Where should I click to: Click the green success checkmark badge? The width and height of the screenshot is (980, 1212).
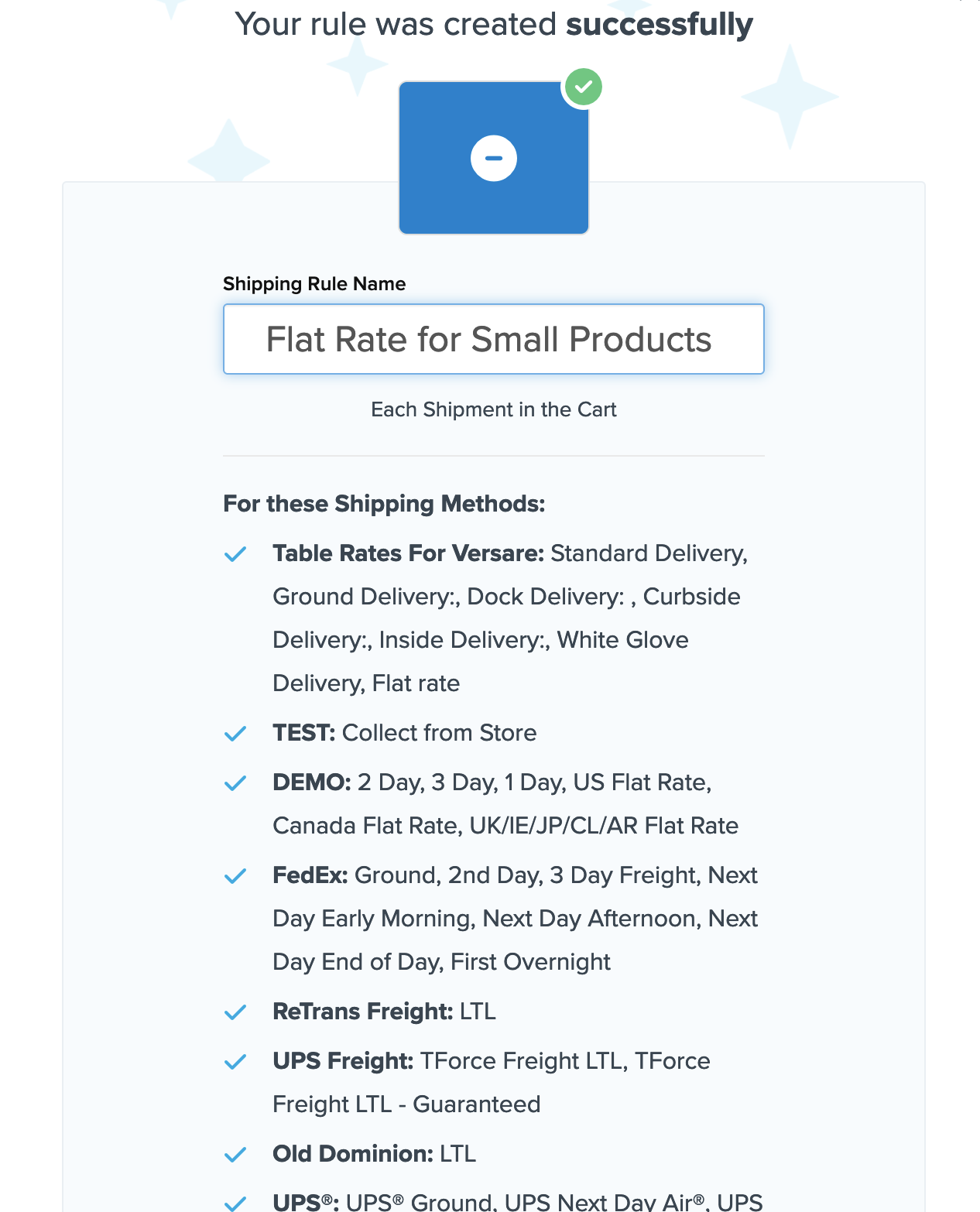coord(583,87)
